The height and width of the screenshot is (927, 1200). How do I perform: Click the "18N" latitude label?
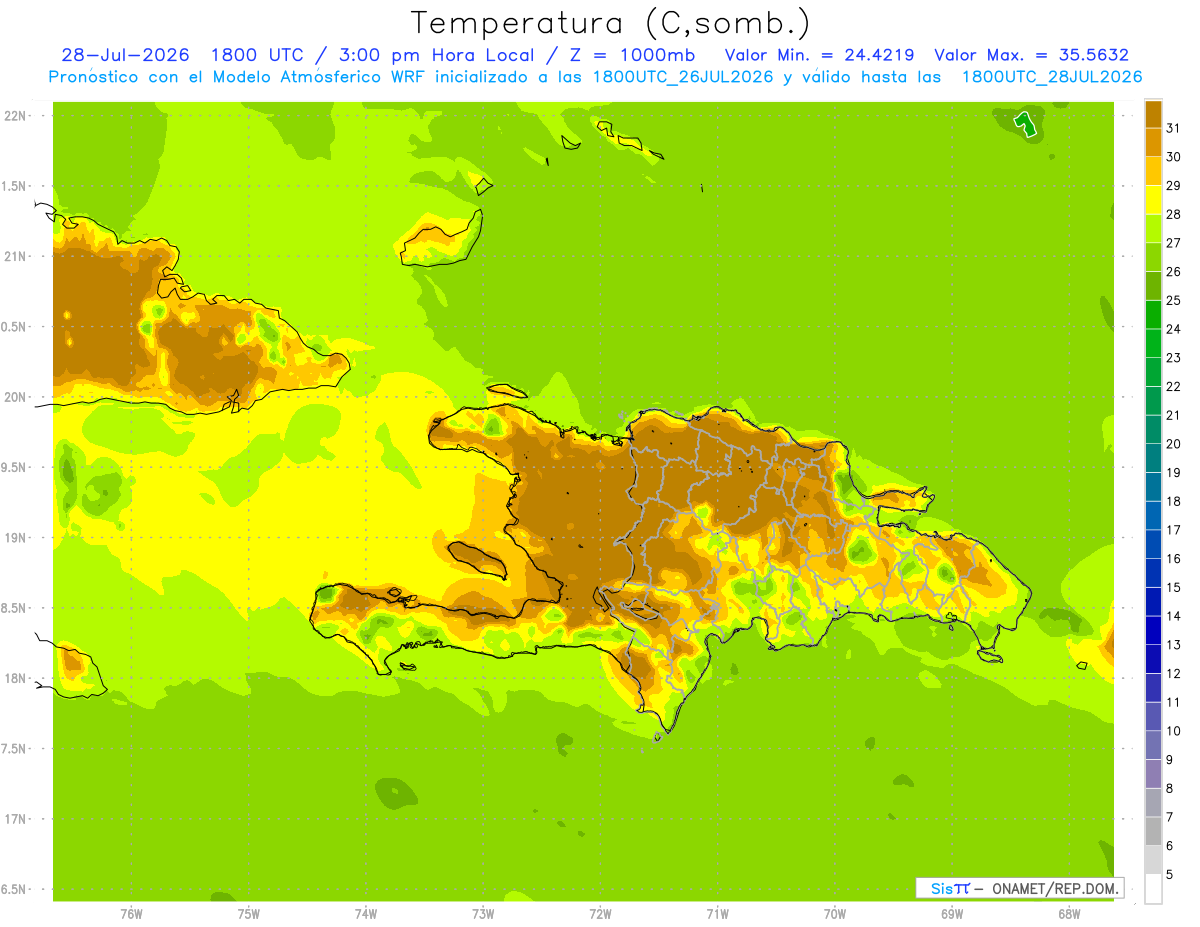coord(17,679)
